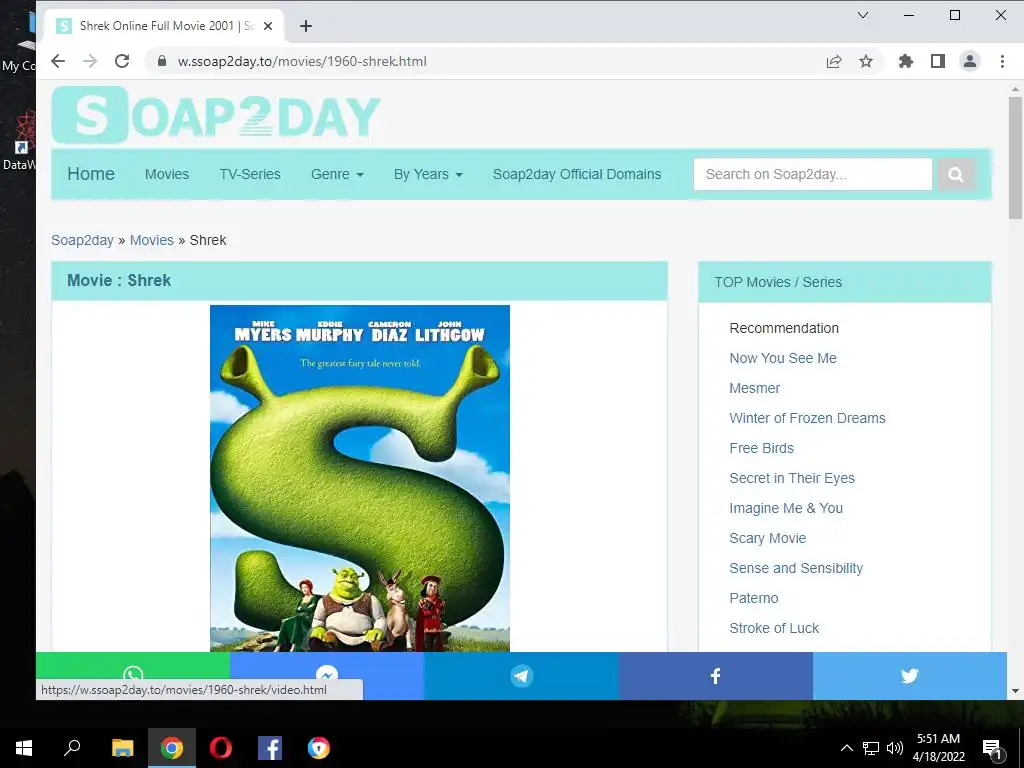Click the Soap2Day logo
Image resolution: width=1024 pixels, height=768 pixels.
(x=216, y=115)
